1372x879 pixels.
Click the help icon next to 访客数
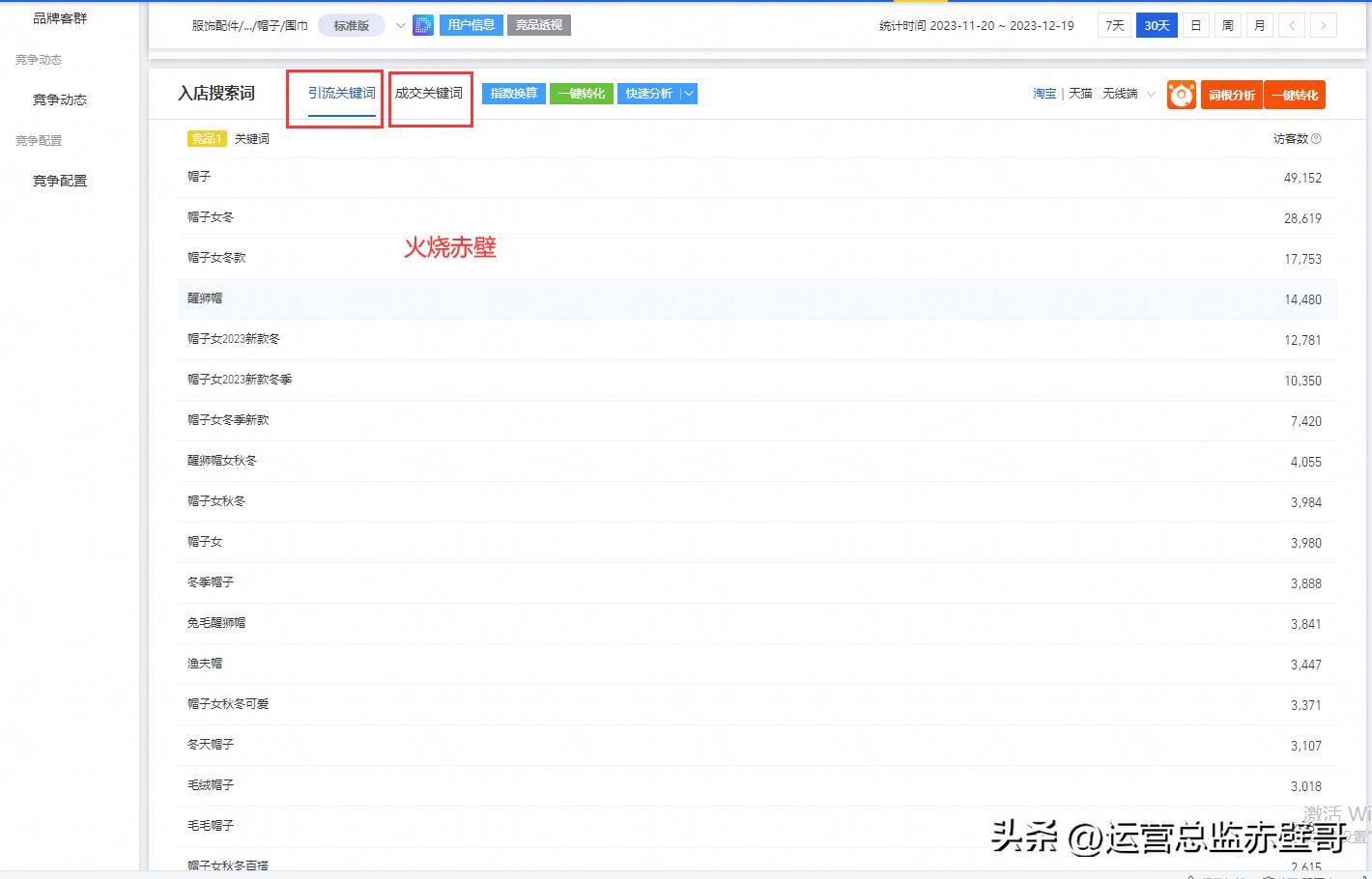pos(1316,139)
